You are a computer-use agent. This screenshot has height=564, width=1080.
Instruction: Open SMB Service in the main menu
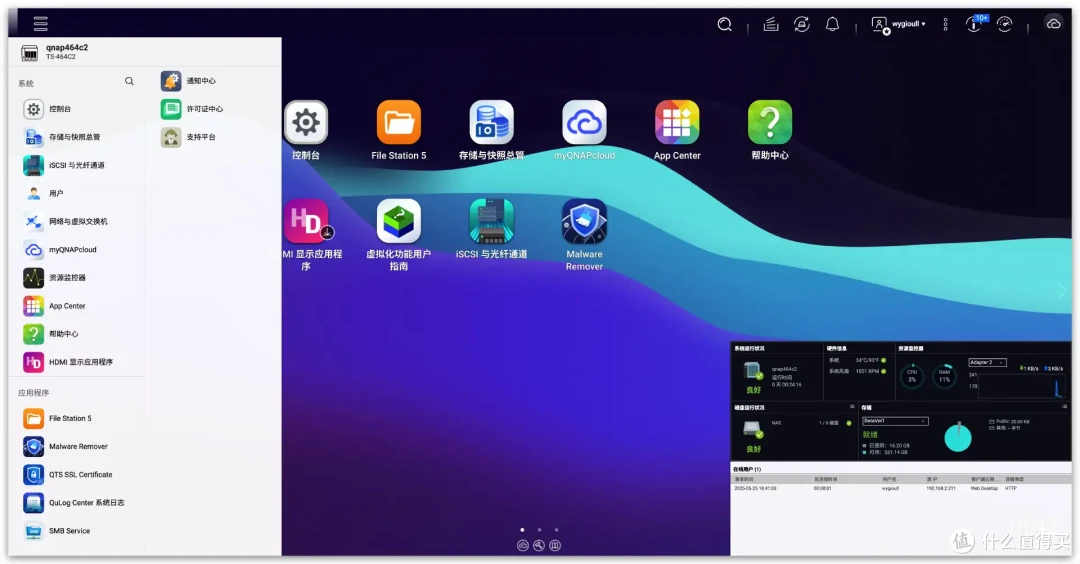56,531
